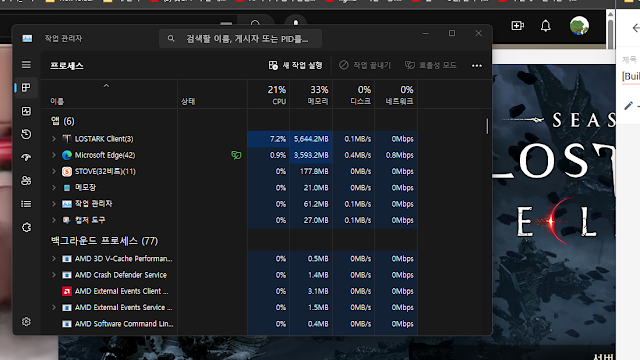Open the App history icon in sidebar
640x360 pixels.
click(x=26, y=134)
